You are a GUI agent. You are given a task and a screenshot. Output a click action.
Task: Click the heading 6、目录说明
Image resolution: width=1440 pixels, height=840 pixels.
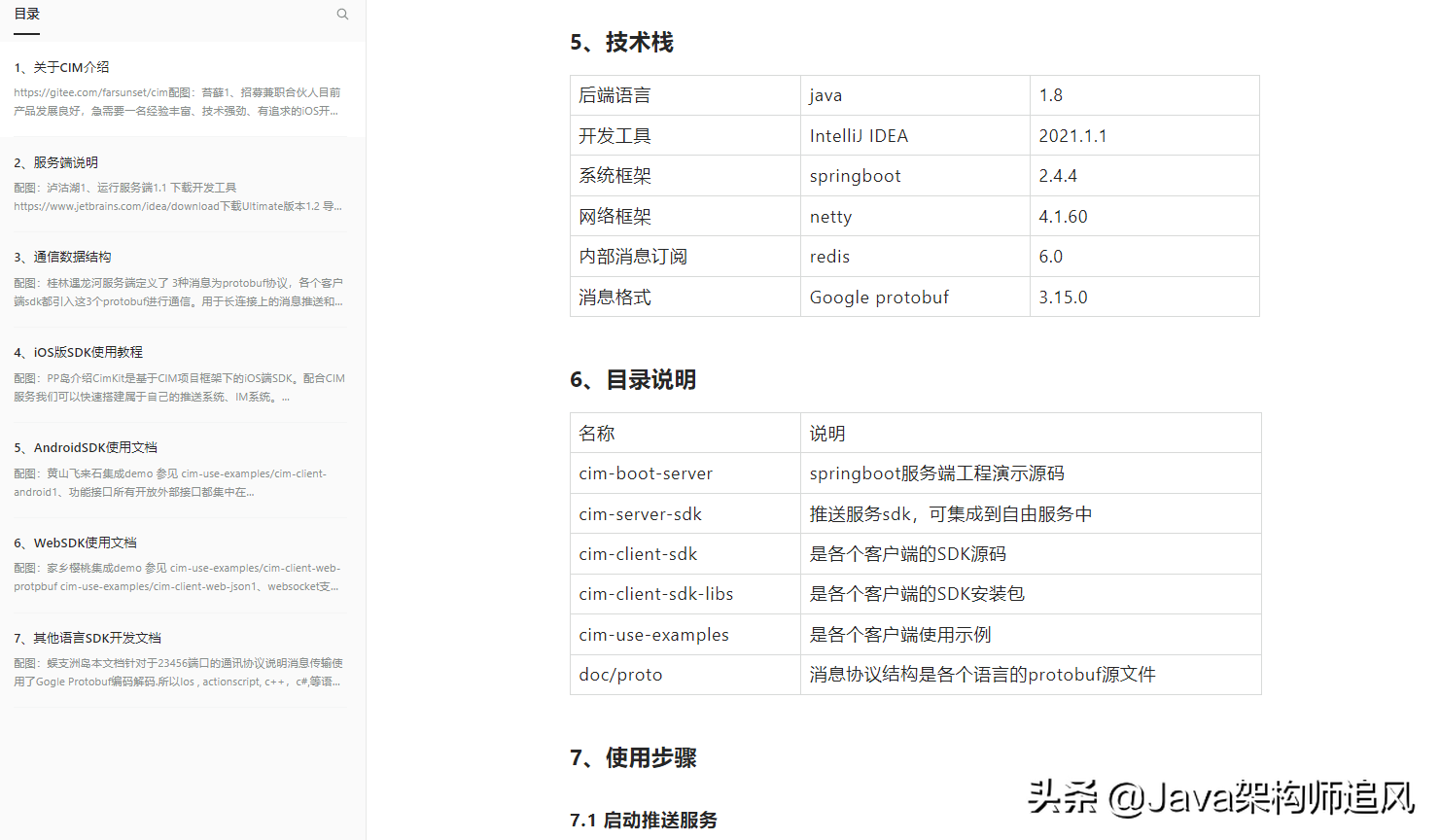click(633, 380)
